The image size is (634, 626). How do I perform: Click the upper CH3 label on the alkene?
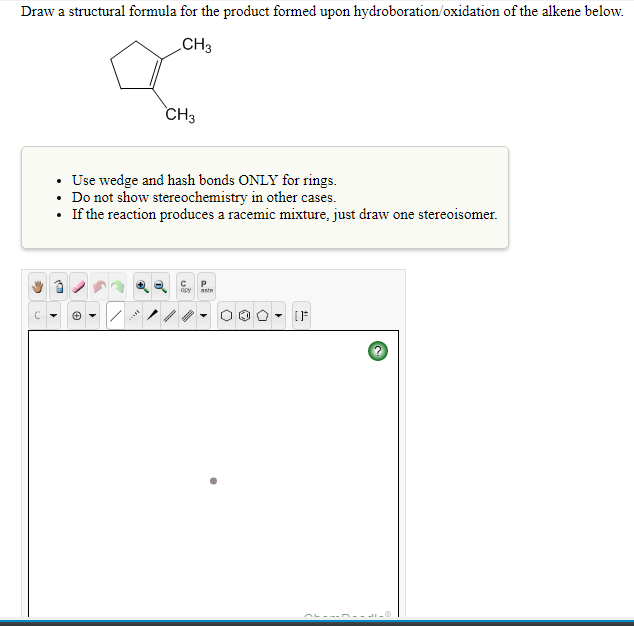click(x=197, y=45)
